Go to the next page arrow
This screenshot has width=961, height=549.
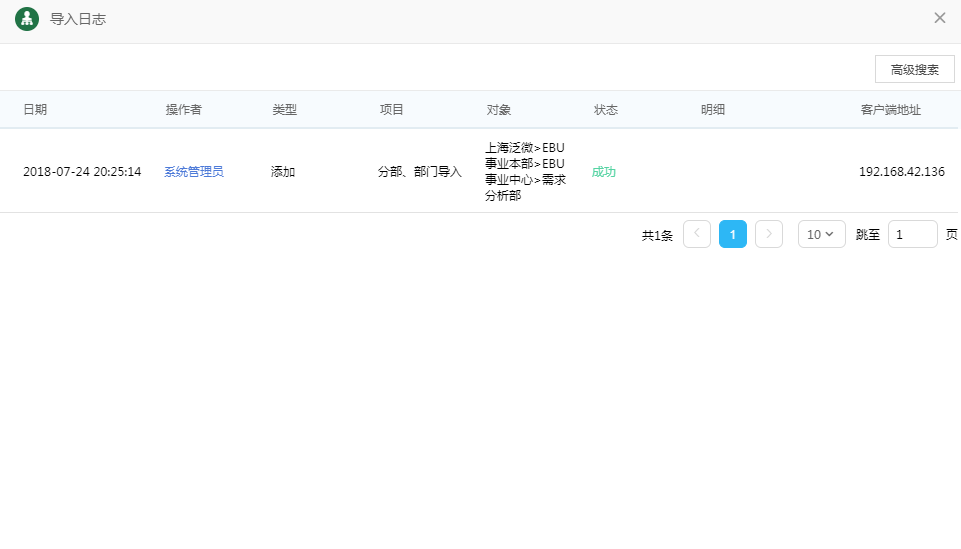[768, 234]
